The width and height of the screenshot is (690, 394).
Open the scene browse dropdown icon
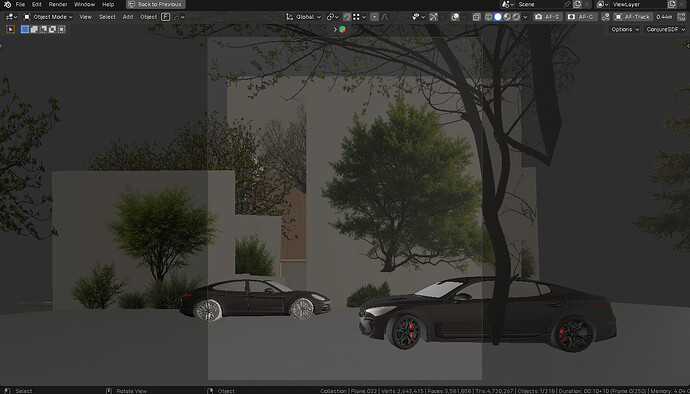pyautogui.click(x=507, y=4)
